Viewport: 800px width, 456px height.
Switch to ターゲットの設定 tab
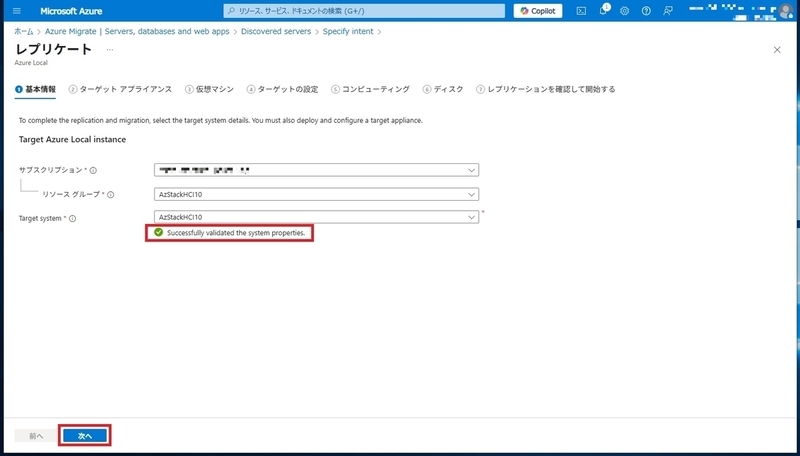click(x=282, y=89)
